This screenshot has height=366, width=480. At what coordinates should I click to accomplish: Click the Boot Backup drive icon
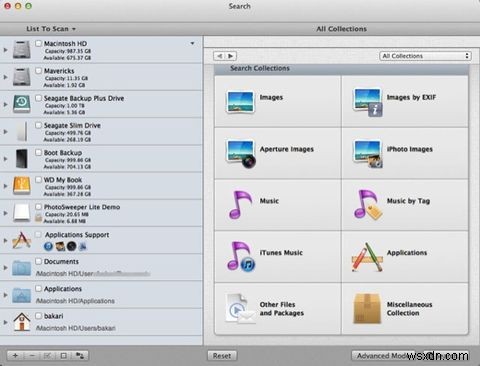22,159
